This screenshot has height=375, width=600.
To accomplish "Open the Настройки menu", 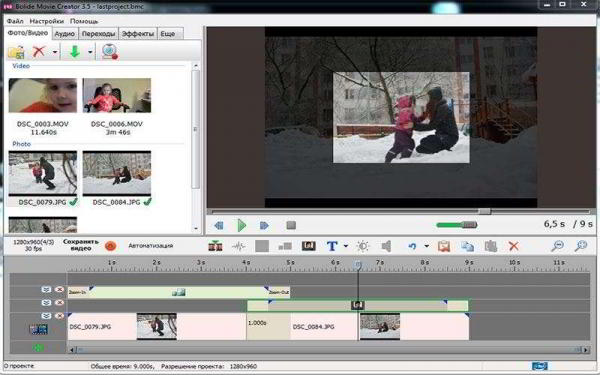I will coord(47,21).
